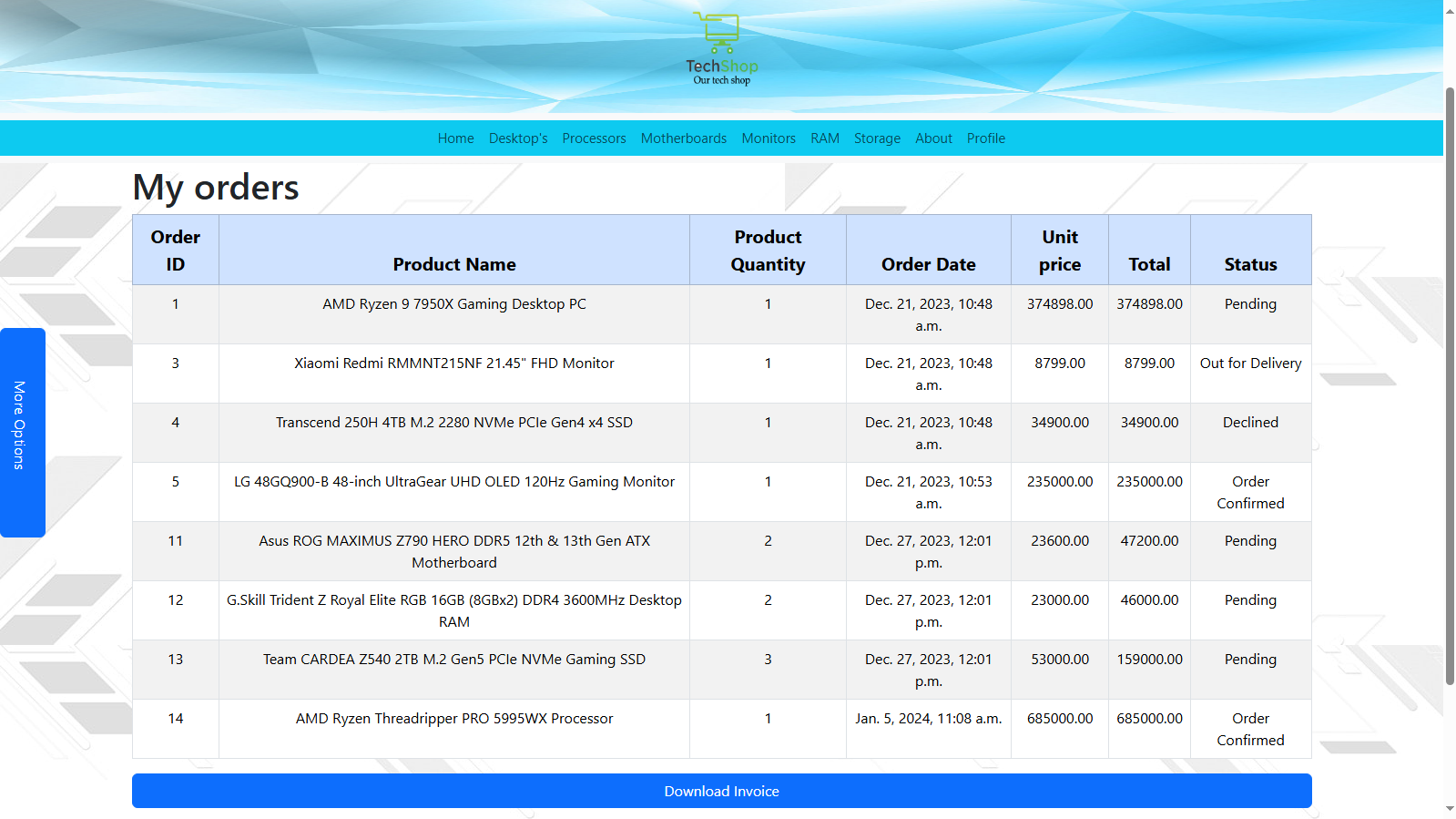Click the Out for Delivery status
1456x819 pixels.
1250,363
